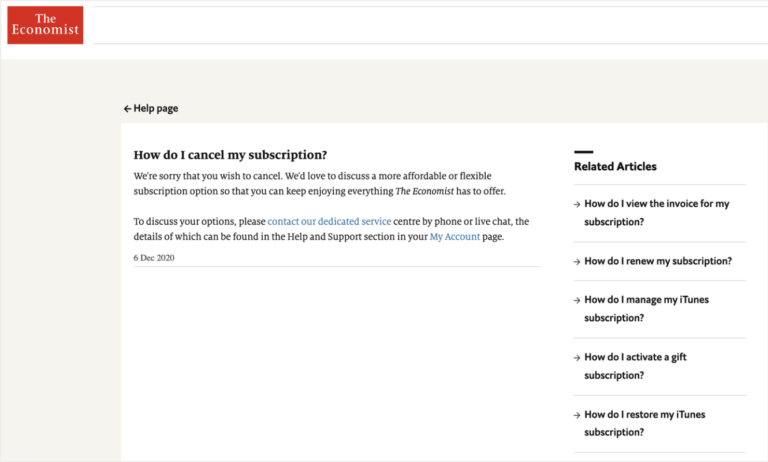
Task: Open How do I restore my iTunes subscription
Action: pyautogui.click(x=645, y=423)
